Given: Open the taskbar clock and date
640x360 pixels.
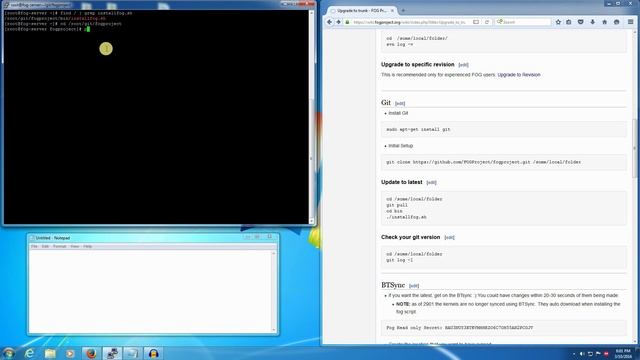Looking at the screenshot, I should click(623, 353).
